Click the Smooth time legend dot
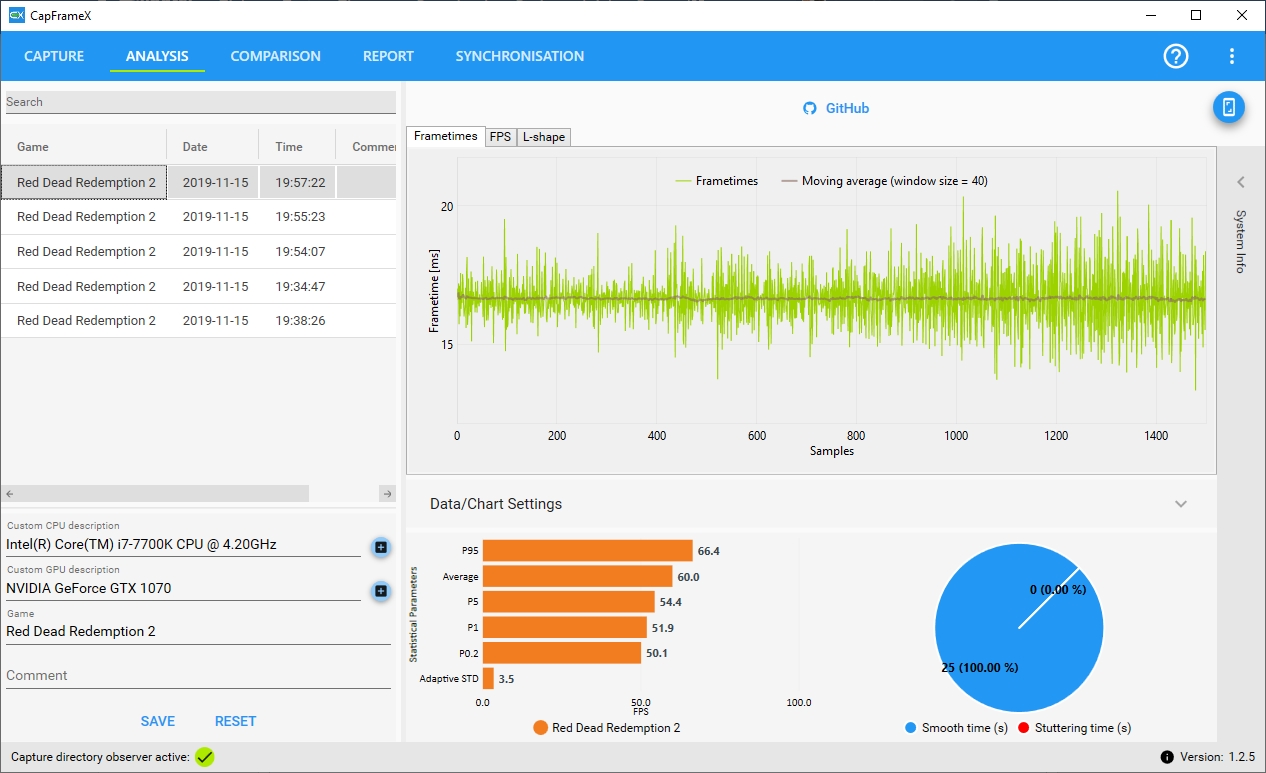1266x773 pixels. [910, 728]
